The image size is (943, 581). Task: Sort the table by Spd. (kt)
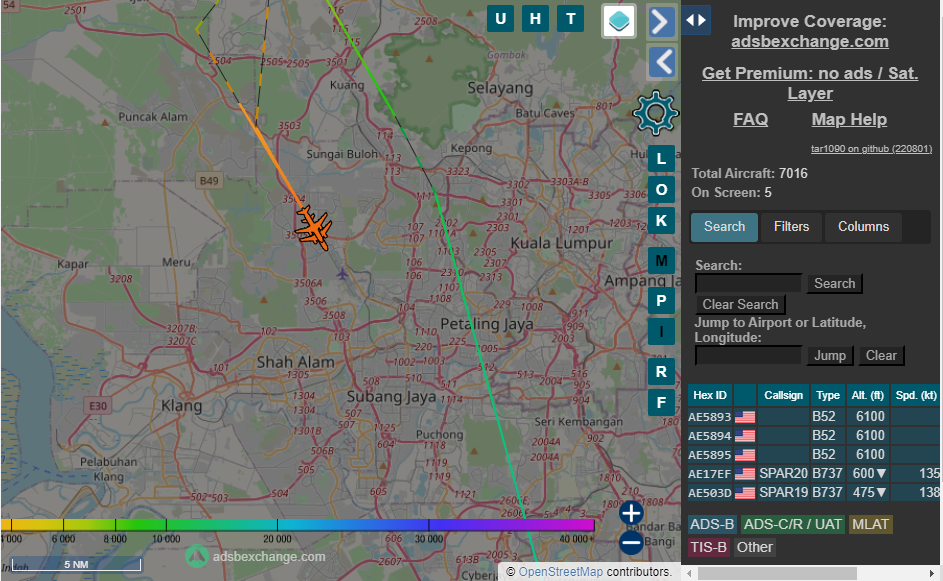click(x=915, y=395)
